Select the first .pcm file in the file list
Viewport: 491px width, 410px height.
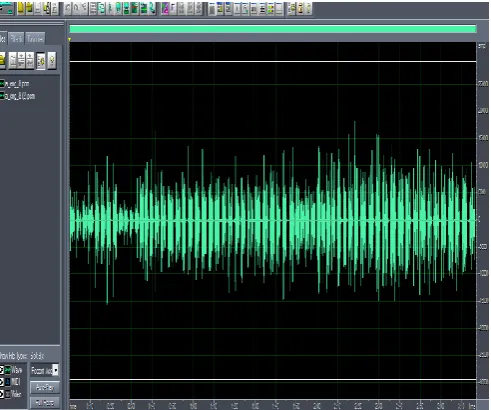pyautogui.click(x=15, y=83)
